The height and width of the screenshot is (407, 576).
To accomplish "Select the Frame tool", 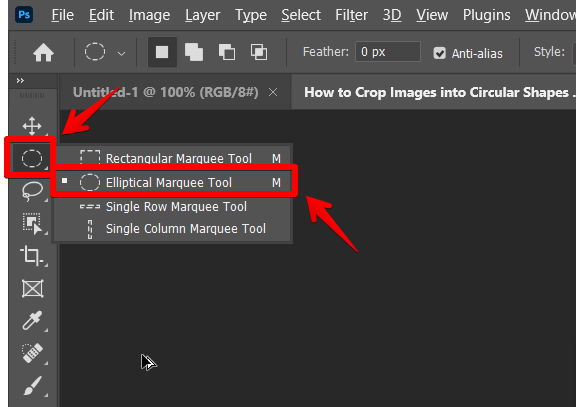I will click(x=32, y=288).
